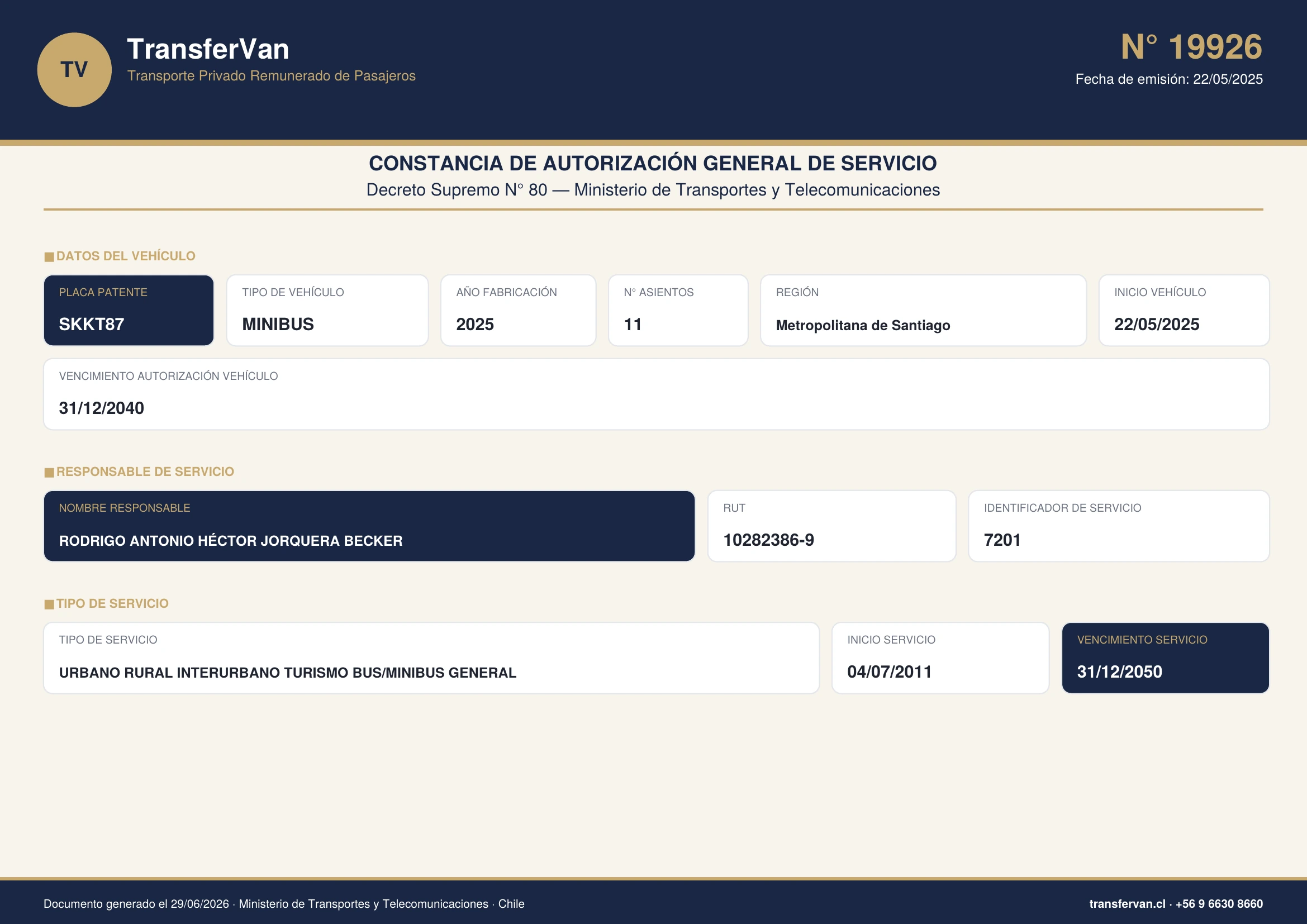
Task: Click the 'Placa Patente' label
Action: [103, 292]
